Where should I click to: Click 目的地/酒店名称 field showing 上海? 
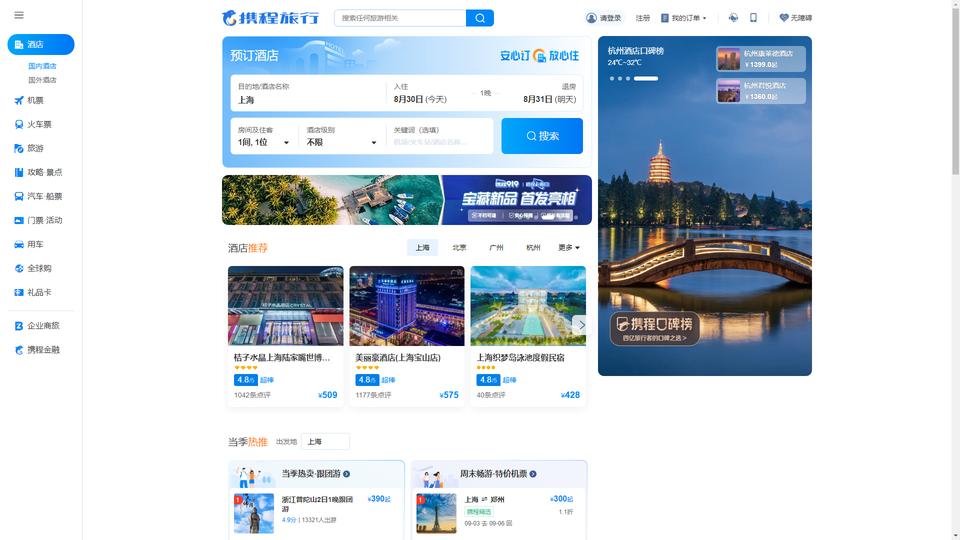(x=309, y=93)
